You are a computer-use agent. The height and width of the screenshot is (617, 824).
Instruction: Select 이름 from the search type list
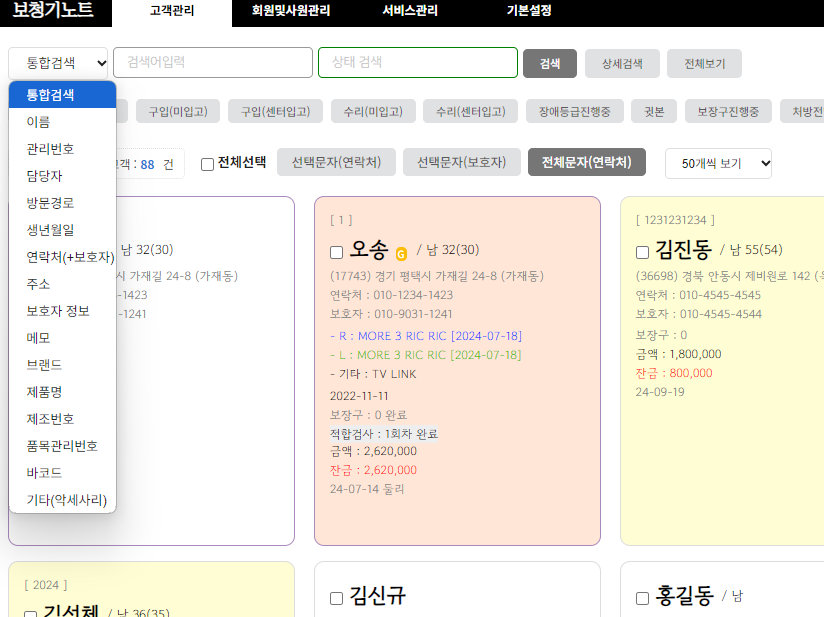[x=40, y=120]
